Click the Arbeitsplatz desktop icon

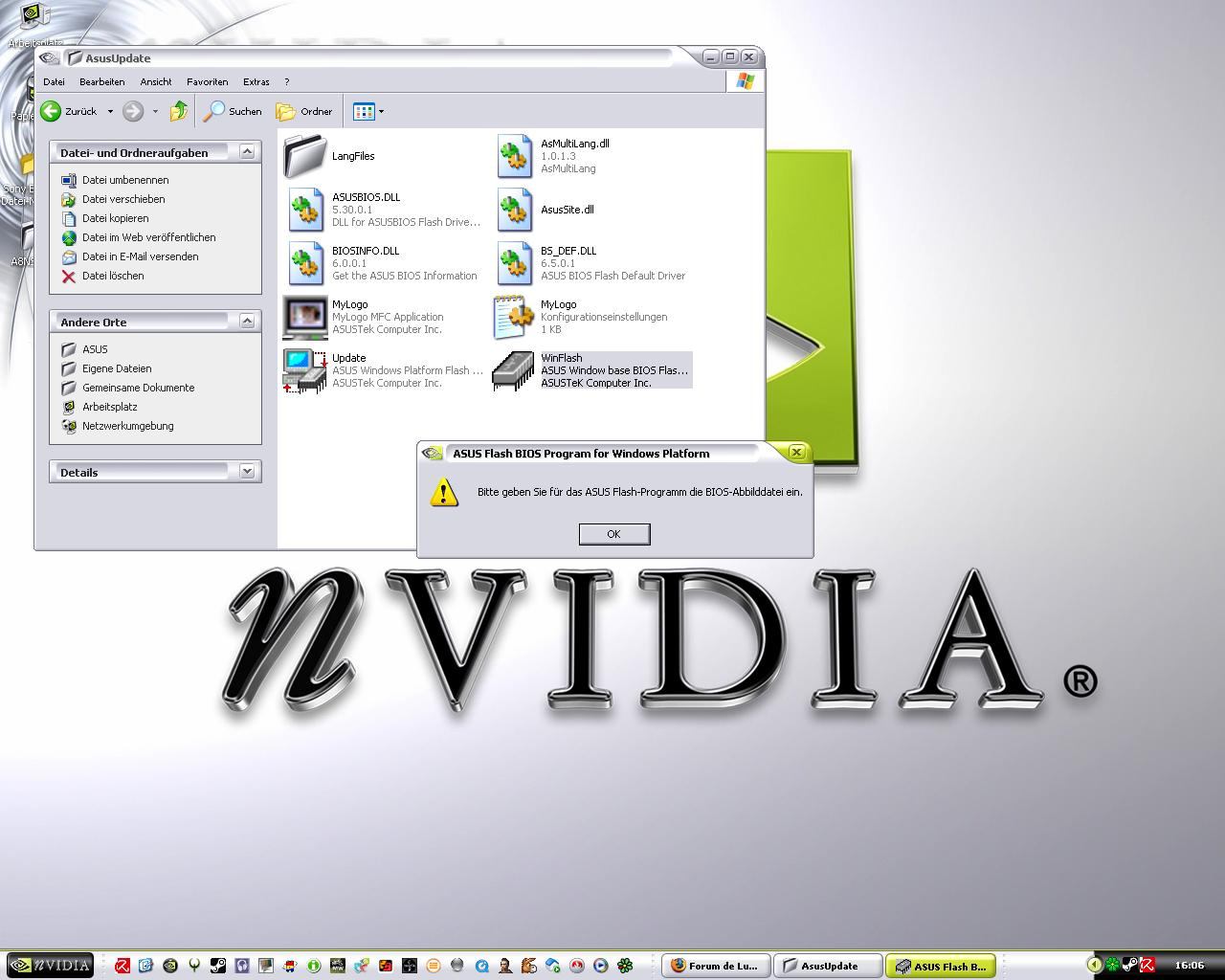click(34, 24)
